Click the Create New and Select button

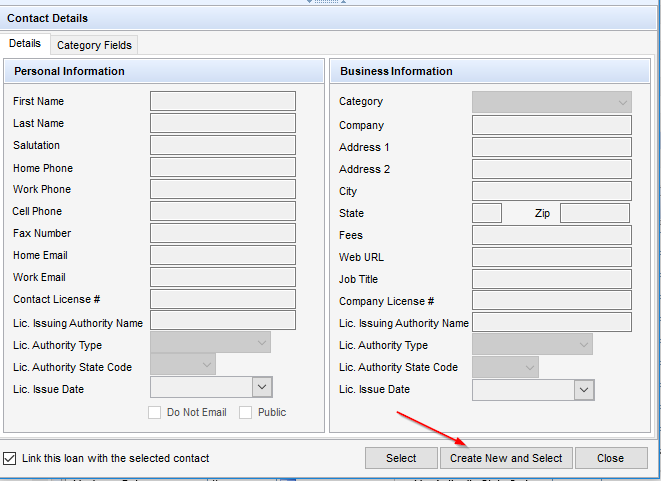coord(506,458)
